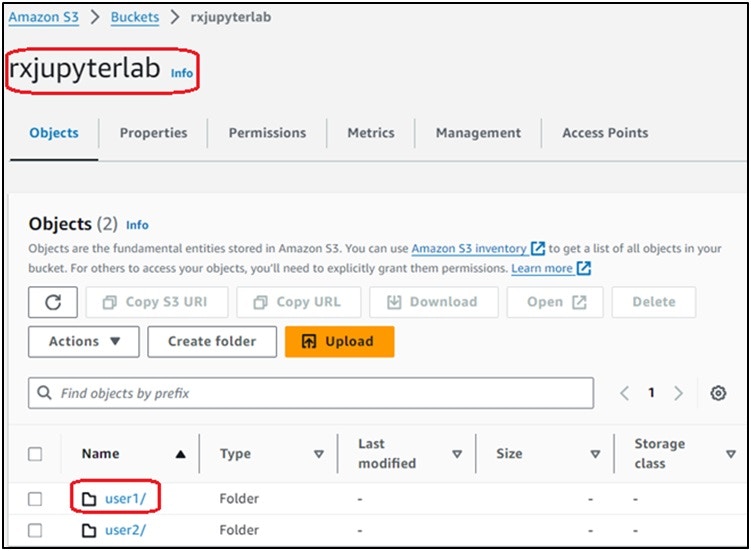Viewport: 751px width, 551px height.
Task: Click the orange Upload button
Action: pos(340,342)
